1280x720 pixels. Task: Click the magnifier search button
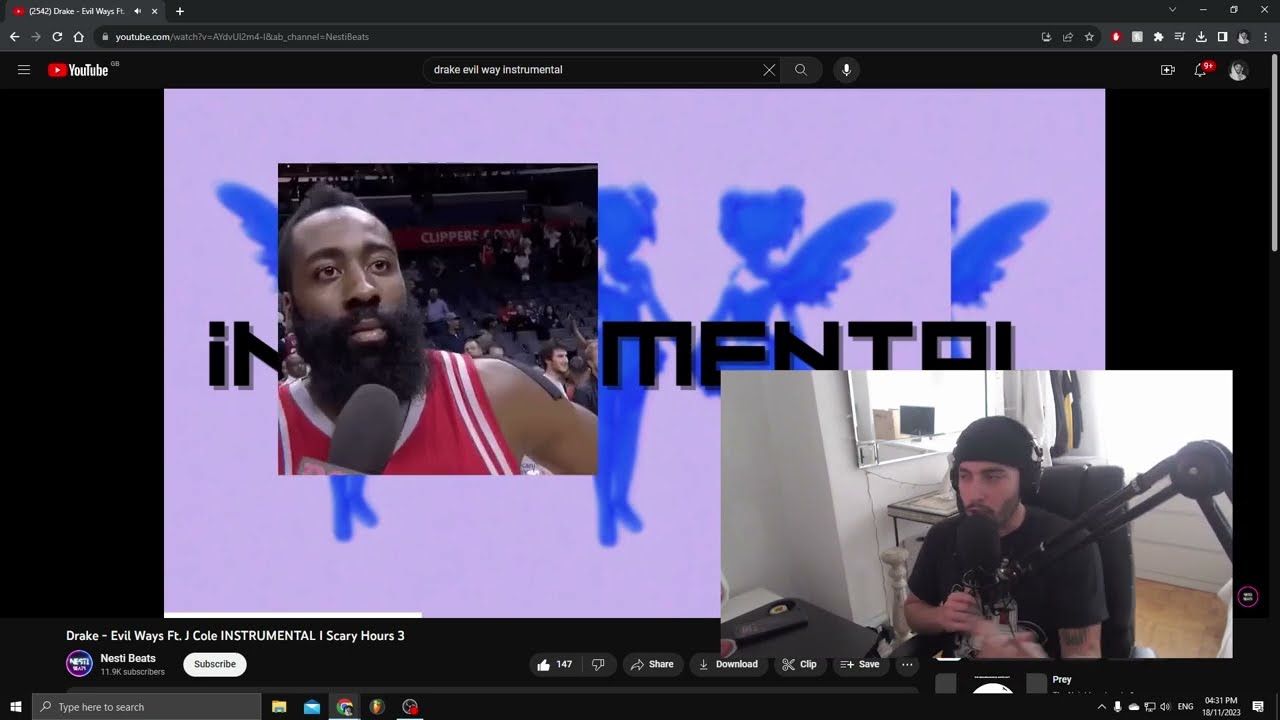pyautogui.click(x=801, y=70)
